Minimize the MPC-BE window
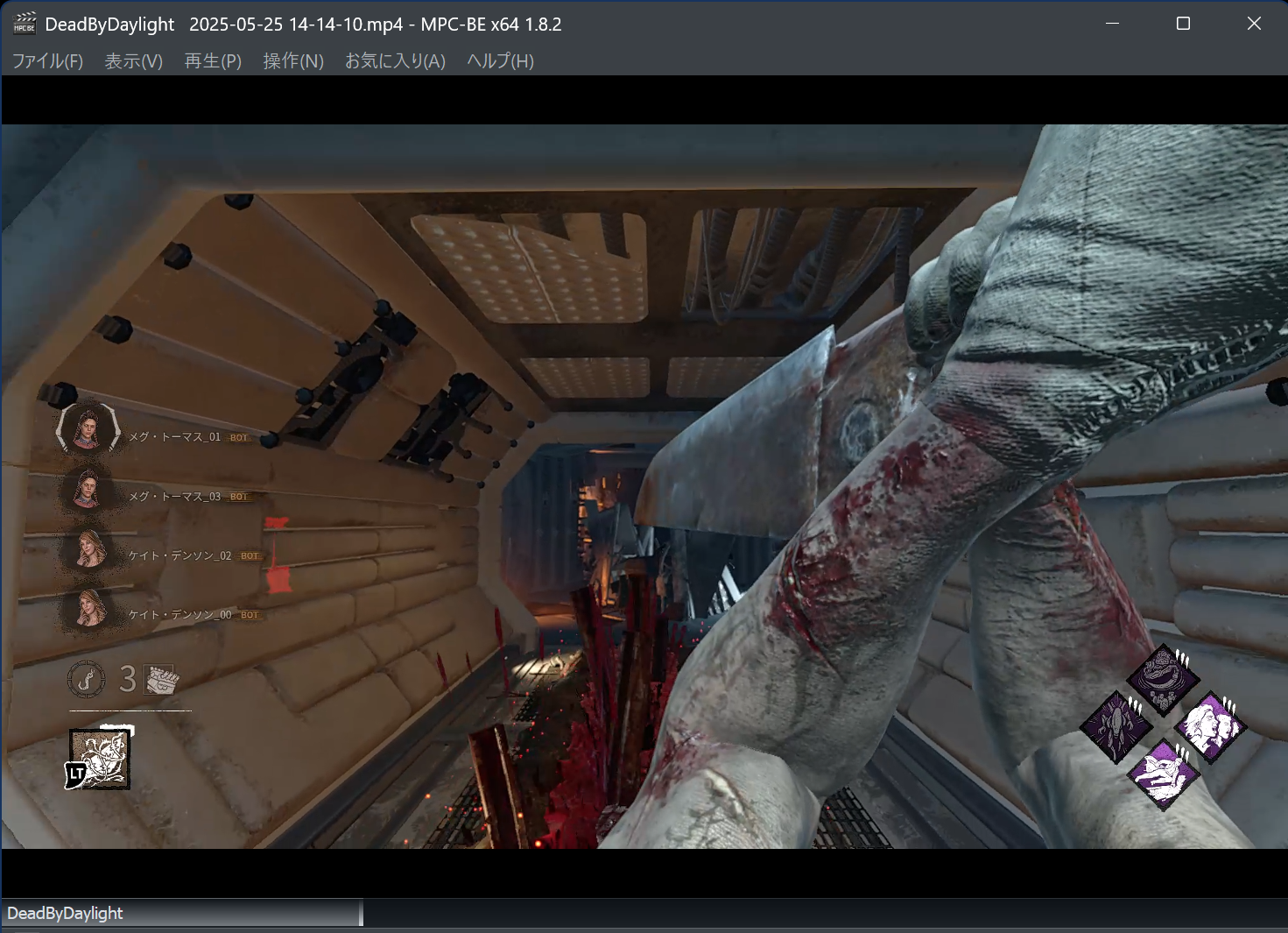Viewport: 1288px width, 933px height. (1113, 24)
